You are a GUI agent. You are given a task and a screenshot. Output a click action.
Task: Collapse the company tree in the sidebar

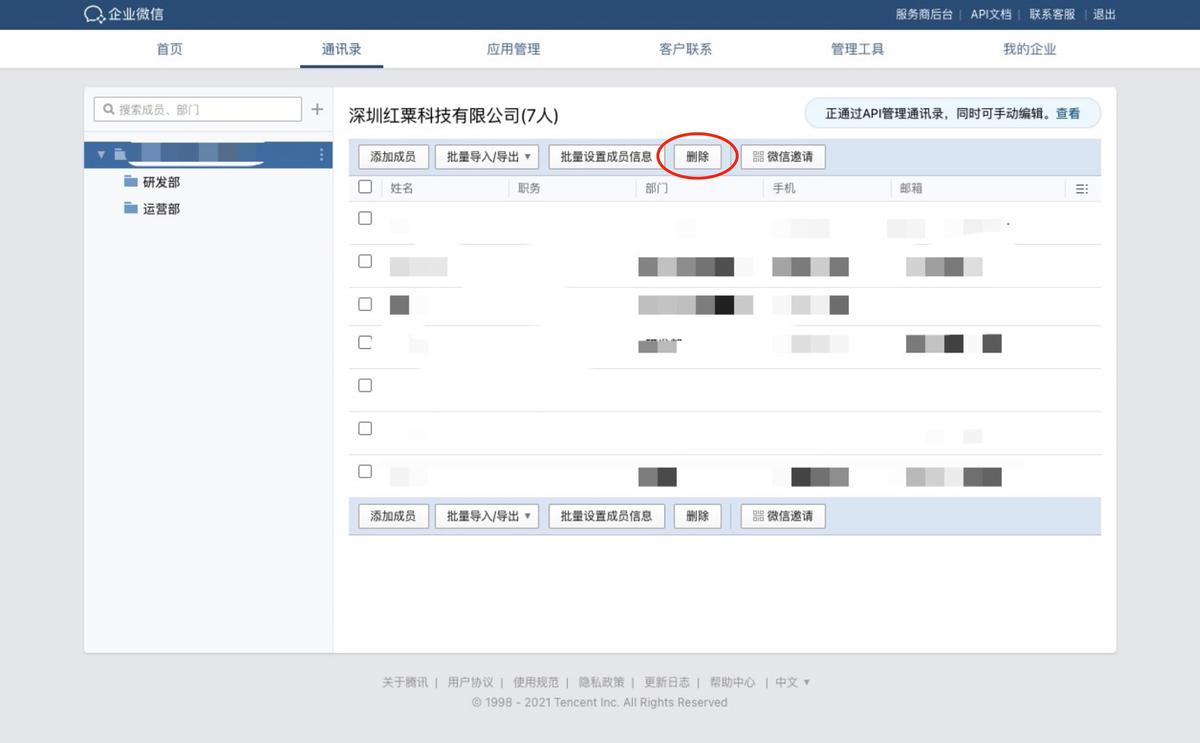click(x=100, y=155)
